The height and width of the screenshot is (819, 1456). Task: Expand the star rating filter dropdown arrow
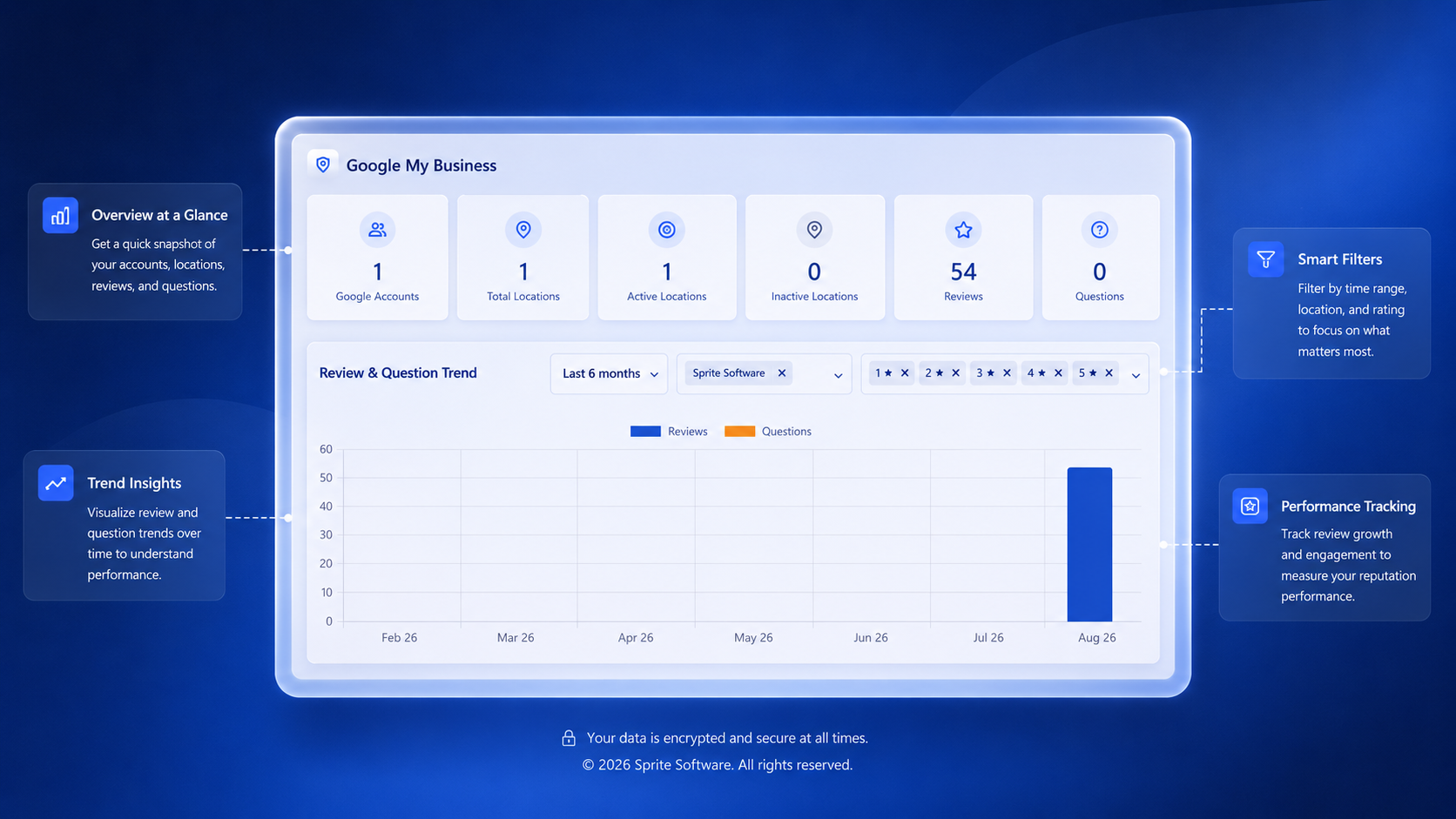tap(1136, 375)
